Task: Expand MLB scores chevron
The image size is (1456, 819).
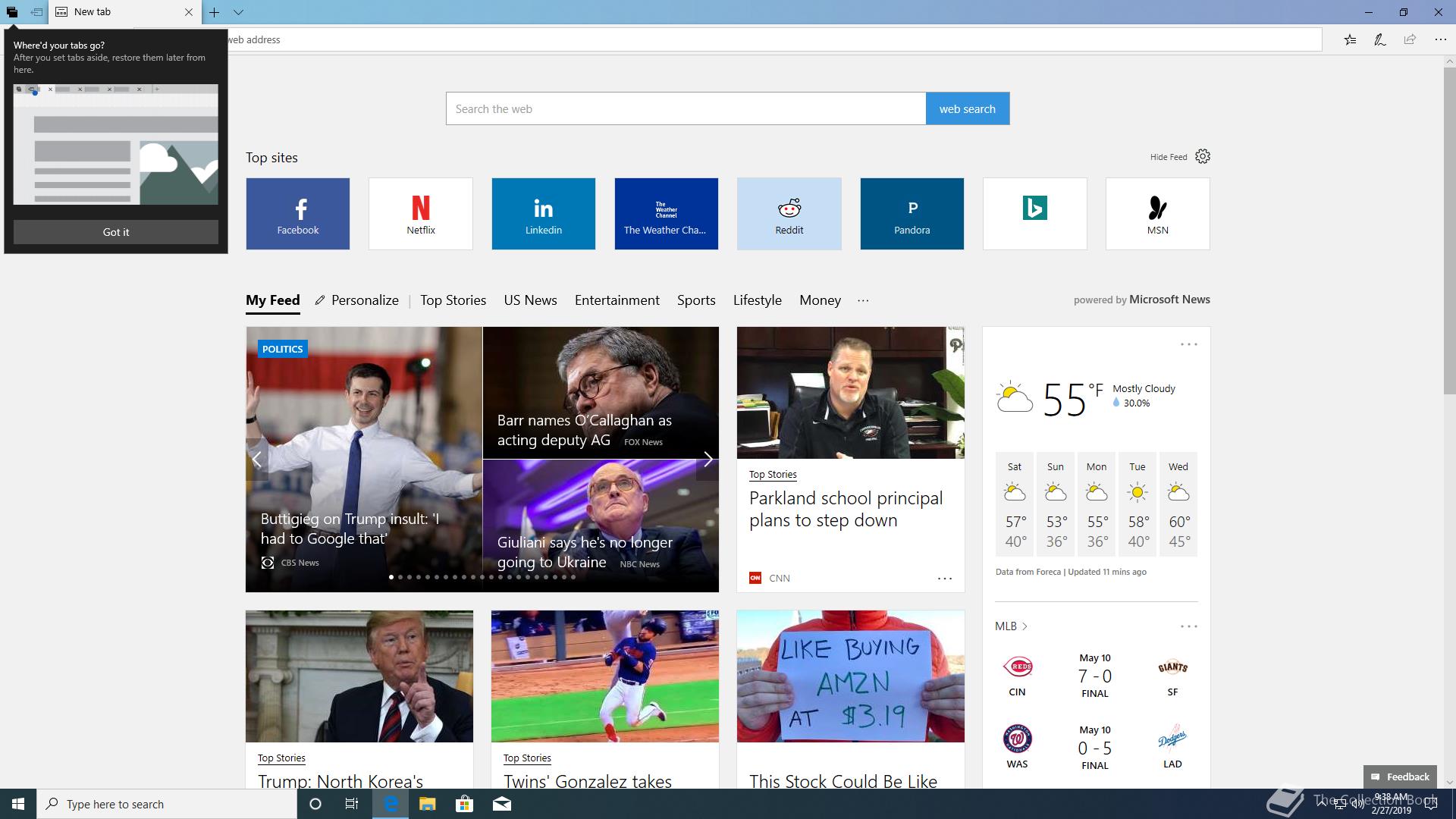Action: (x=1025, y=626)
